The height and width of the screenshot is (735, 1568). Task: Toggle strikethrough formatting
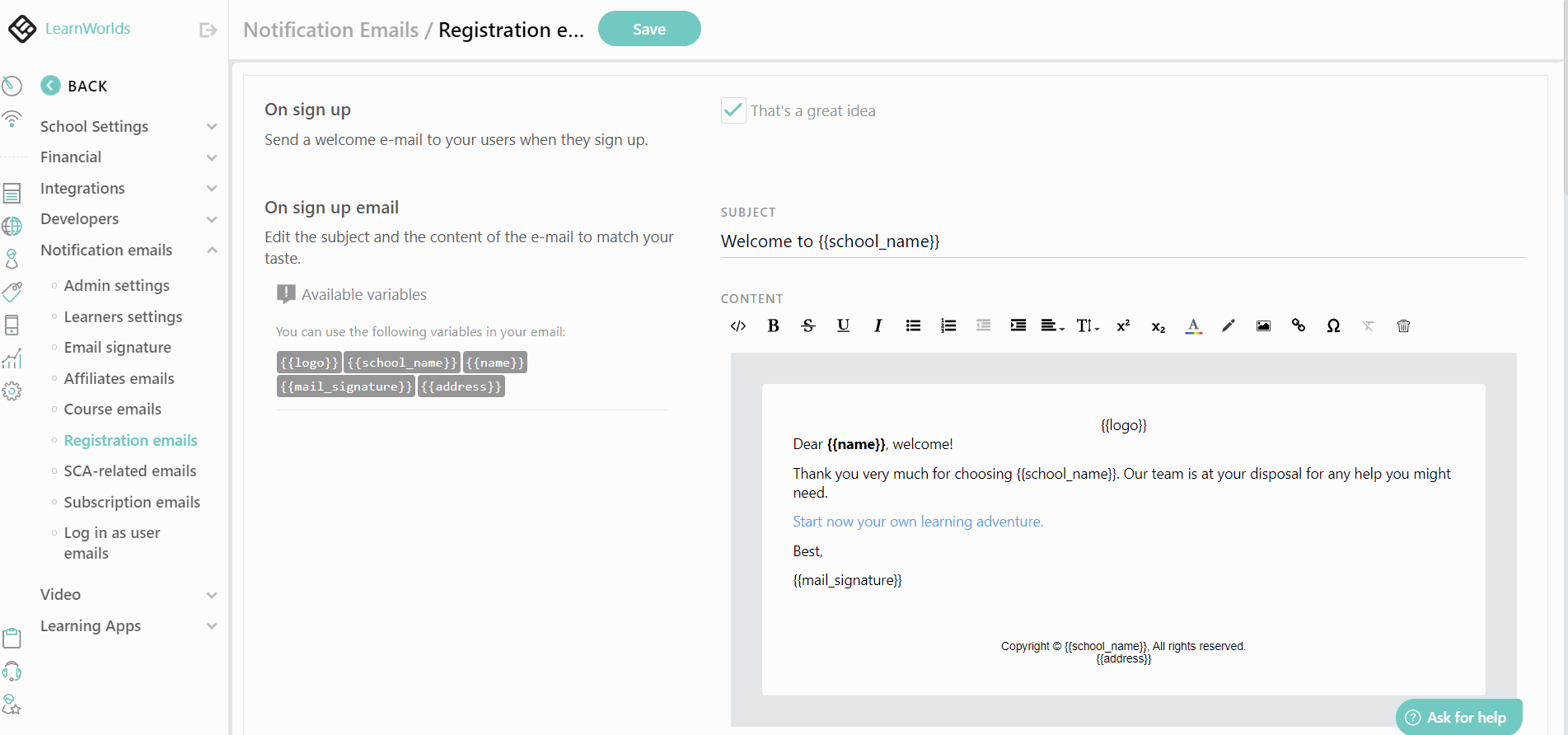point(807,325)
